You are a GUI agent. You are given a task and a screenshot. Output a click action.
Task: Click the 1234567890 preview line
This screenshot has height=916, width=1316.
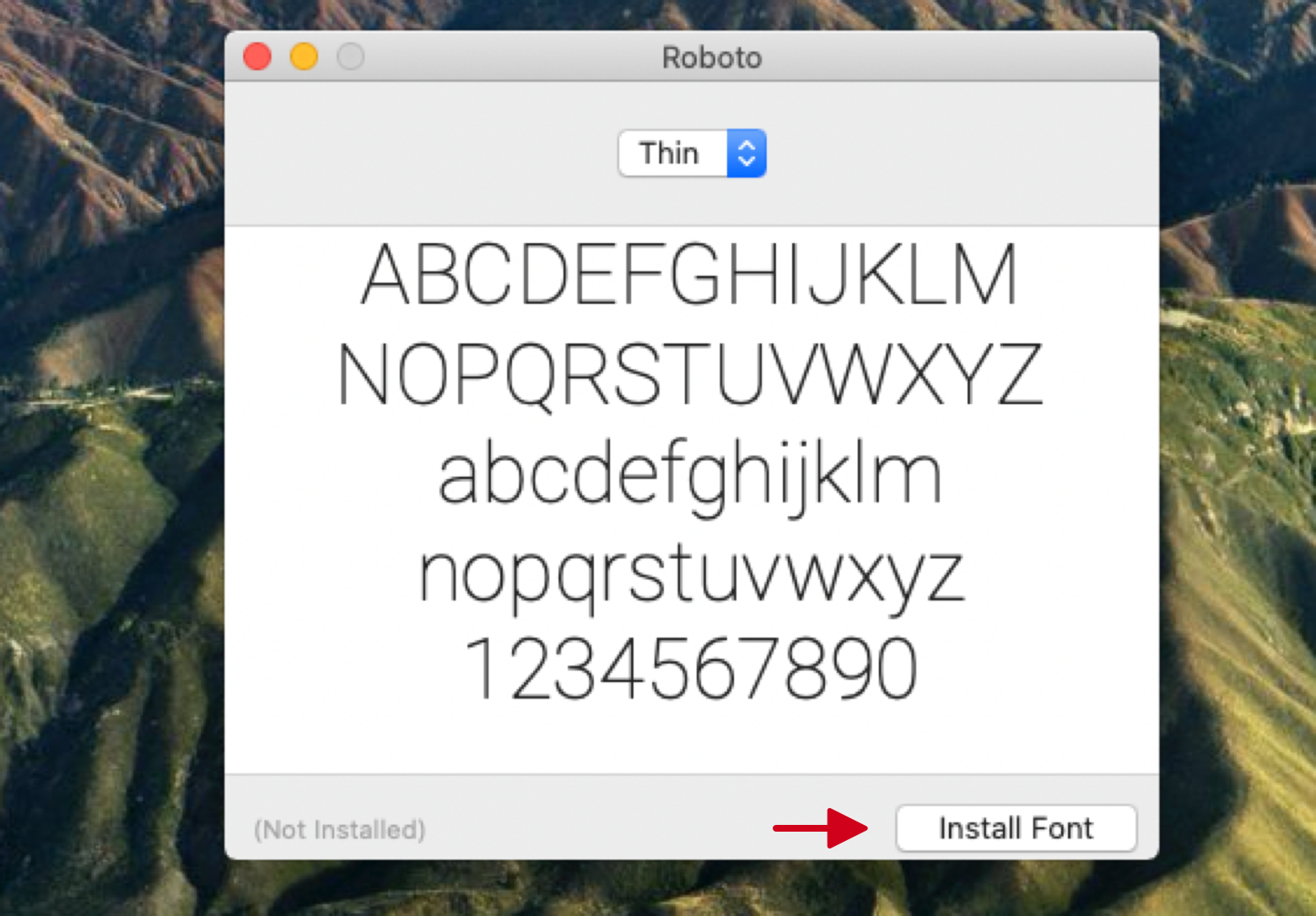pos(690,668)
